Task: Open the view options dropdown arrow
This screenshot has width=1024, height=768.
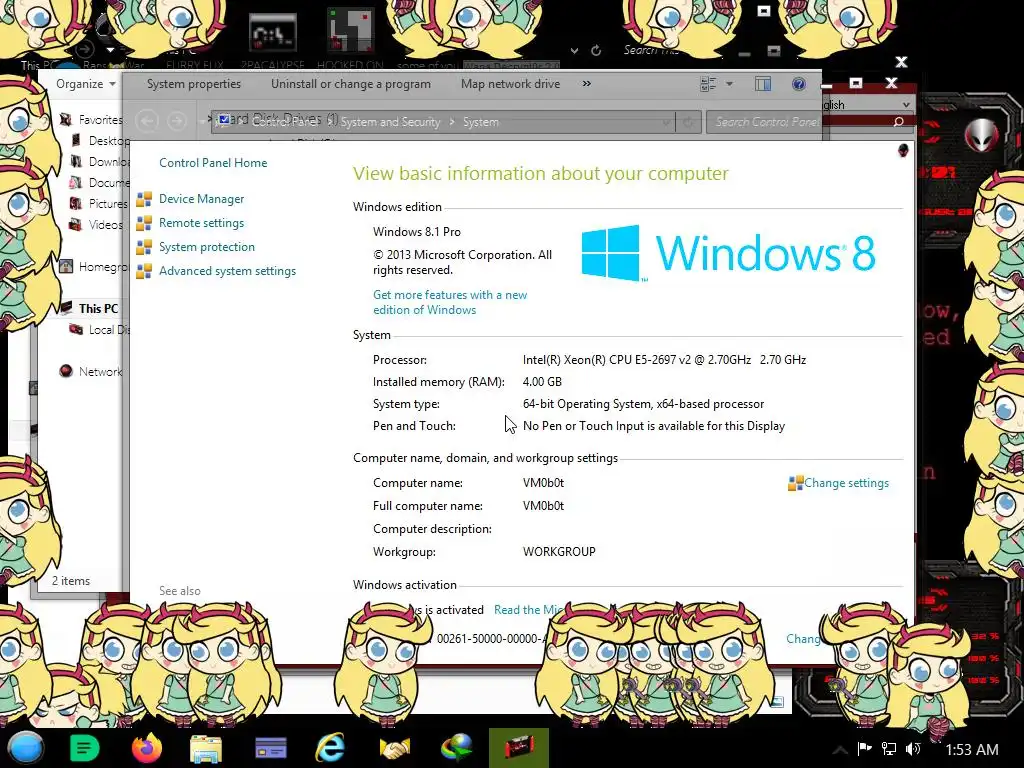Action: tap(729, 84)
